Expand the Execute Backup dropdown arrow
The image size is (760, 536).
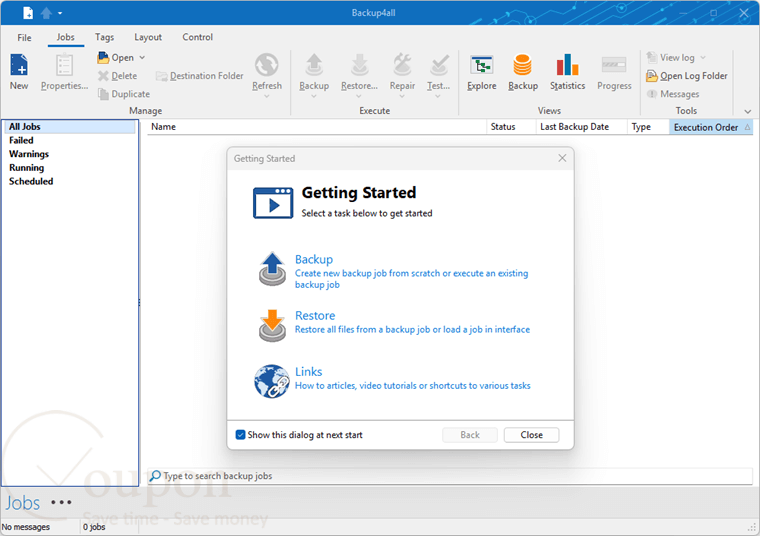pos(314,96)
